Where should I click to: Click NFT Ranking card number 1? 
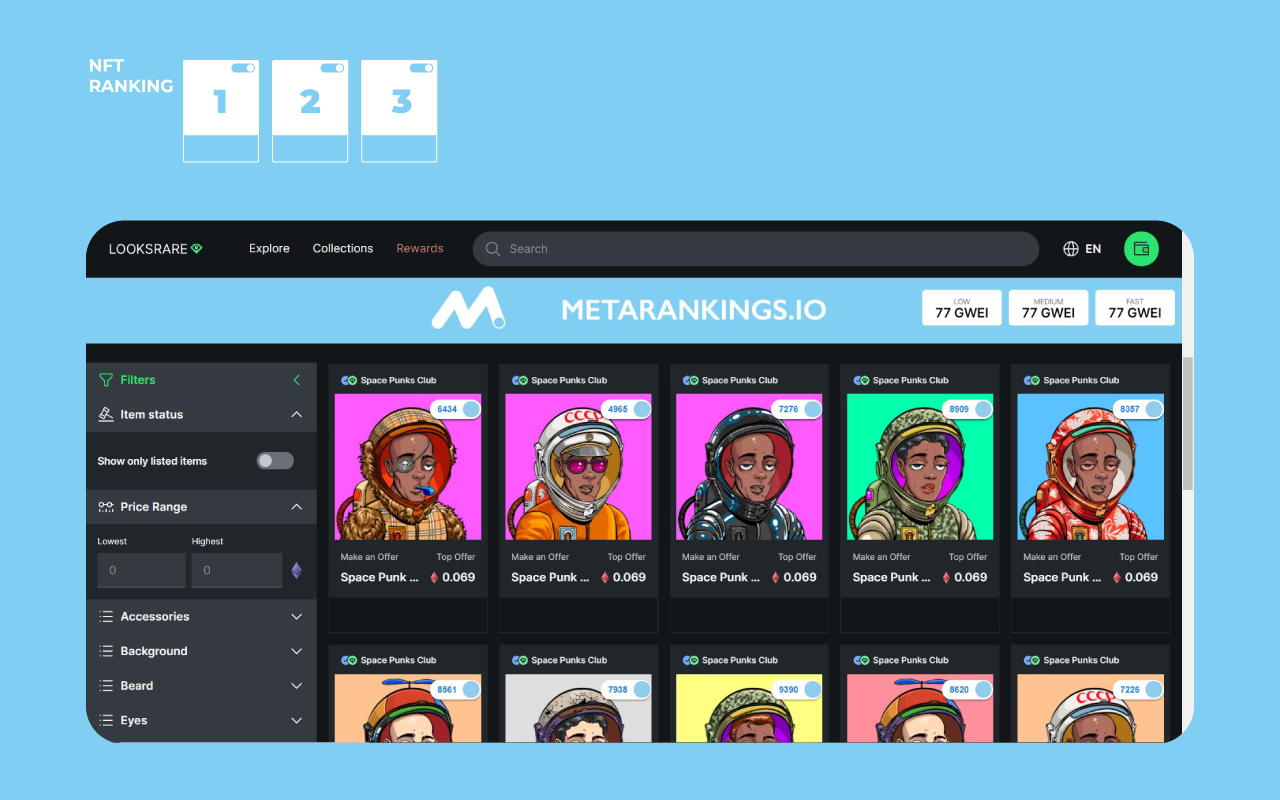point(221,111)
